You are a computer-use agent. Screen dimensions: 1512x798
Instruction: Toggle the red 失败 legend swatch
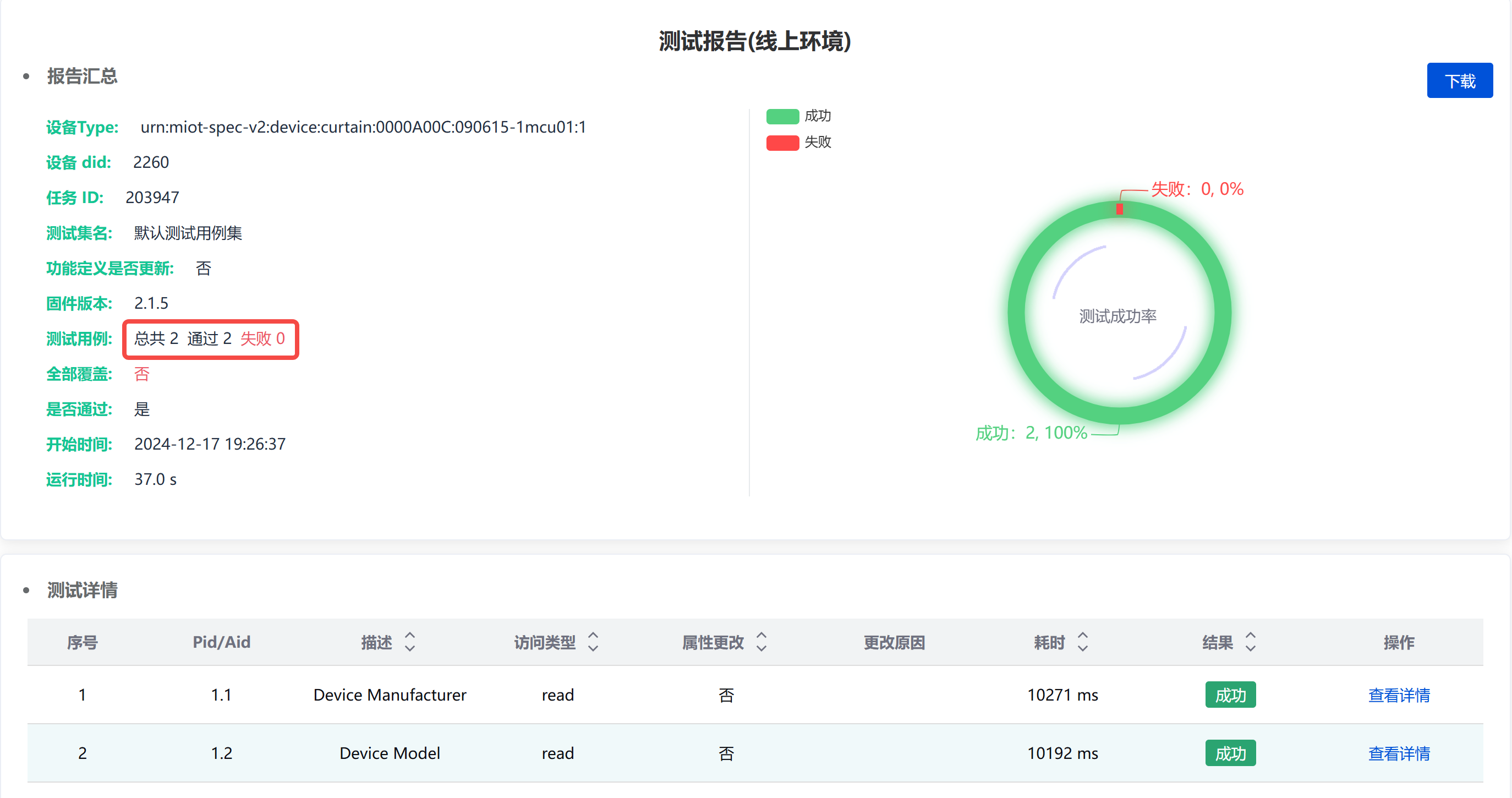[x=782, y=143]
